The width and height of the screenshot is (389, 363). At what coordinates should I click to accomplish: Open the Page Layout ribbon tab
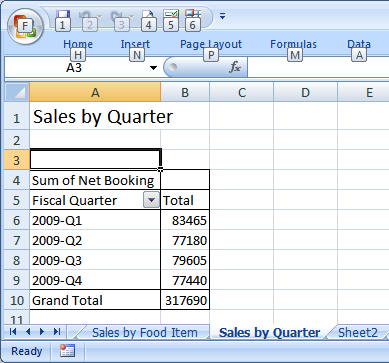click(211, 44)
